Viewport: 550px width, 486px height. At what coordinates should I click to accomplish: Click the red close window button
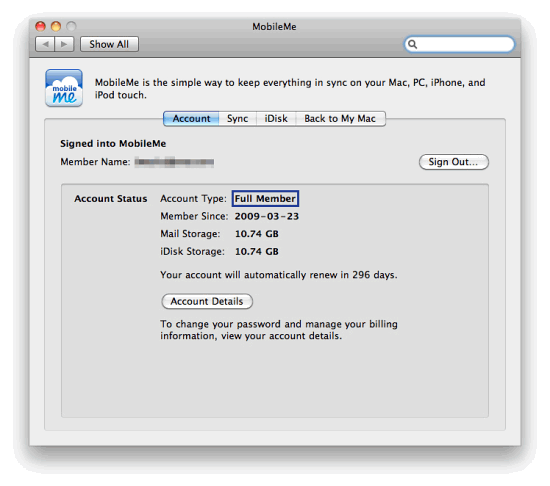[x=40, y=26]
